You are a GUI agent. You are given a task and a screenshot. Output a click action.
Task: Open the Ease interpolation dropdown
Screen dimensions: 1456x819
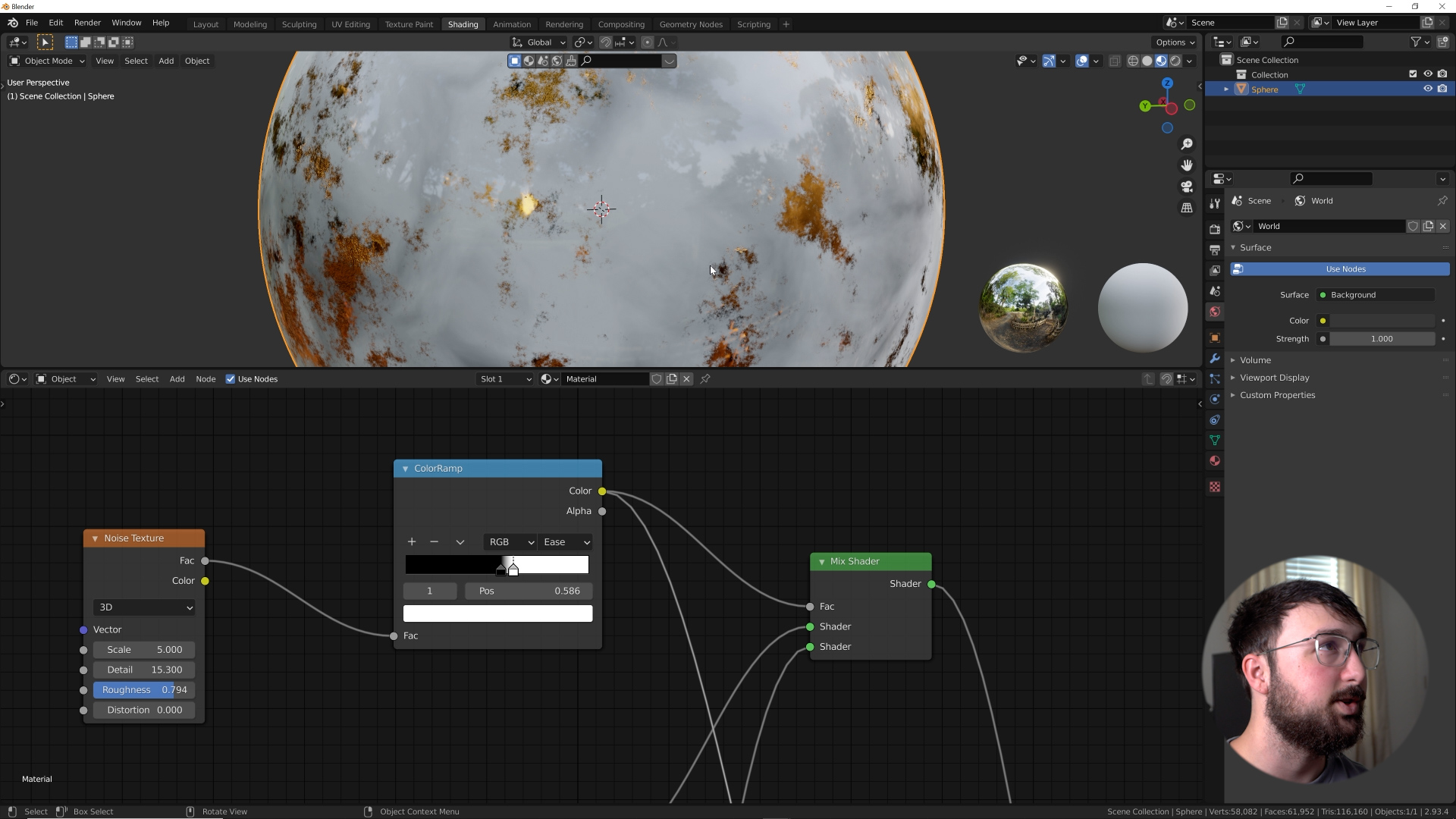point(566,542)
